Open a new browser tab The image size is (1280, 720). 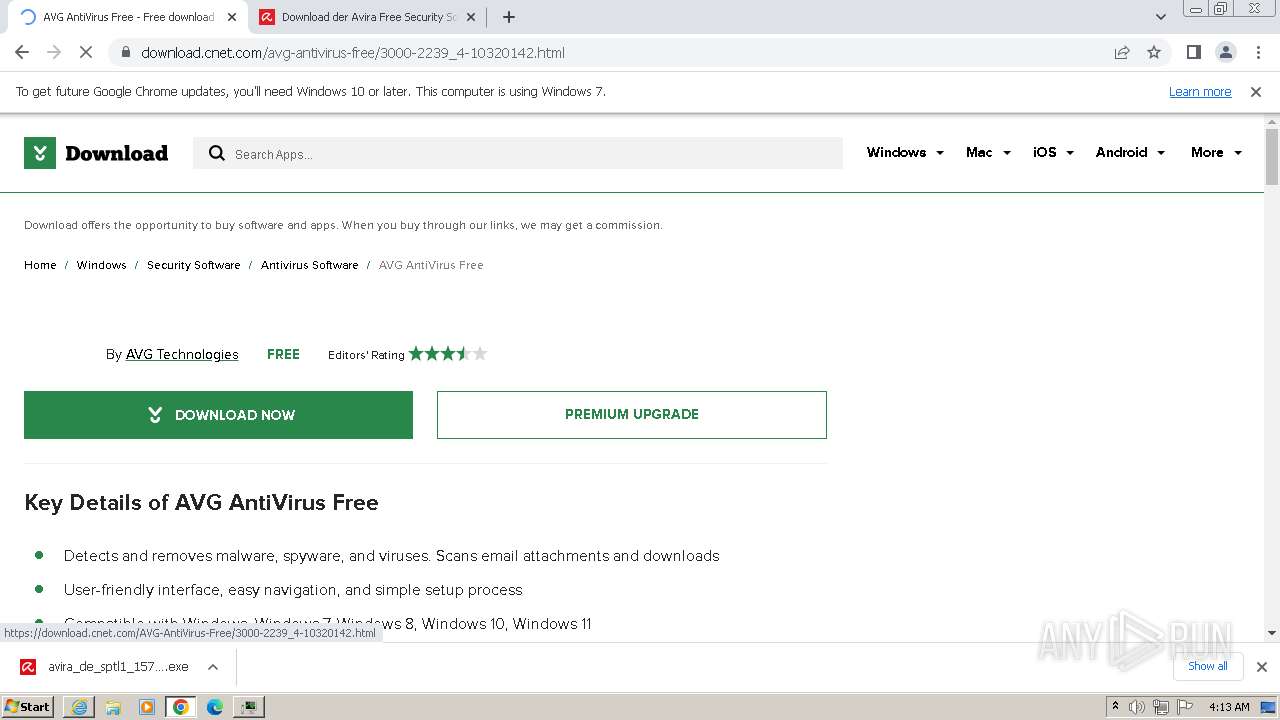509,17
